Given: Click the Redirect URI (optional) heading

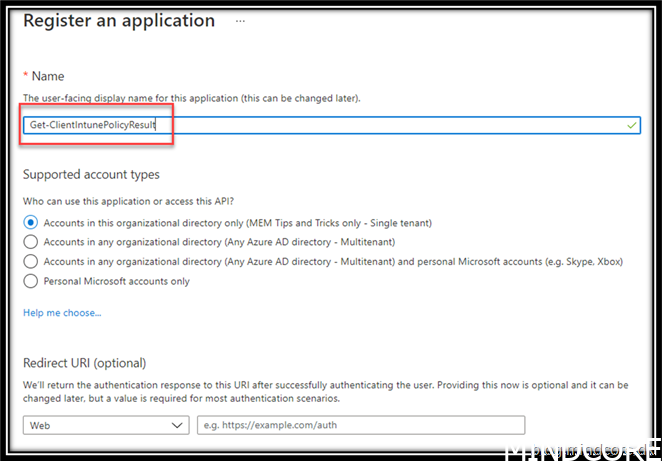Looking at the screenshot, I should point(84,362).
